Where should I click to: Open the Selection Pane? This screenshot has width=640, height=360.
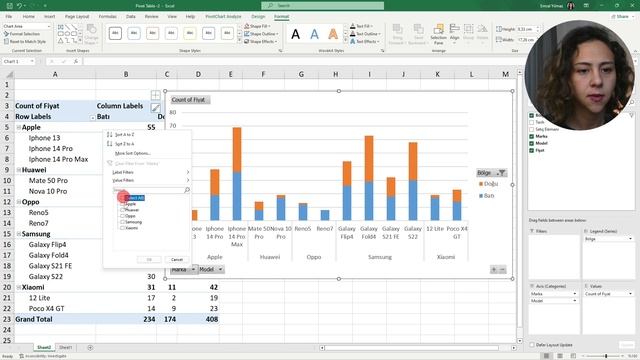[x=438, y=34]
